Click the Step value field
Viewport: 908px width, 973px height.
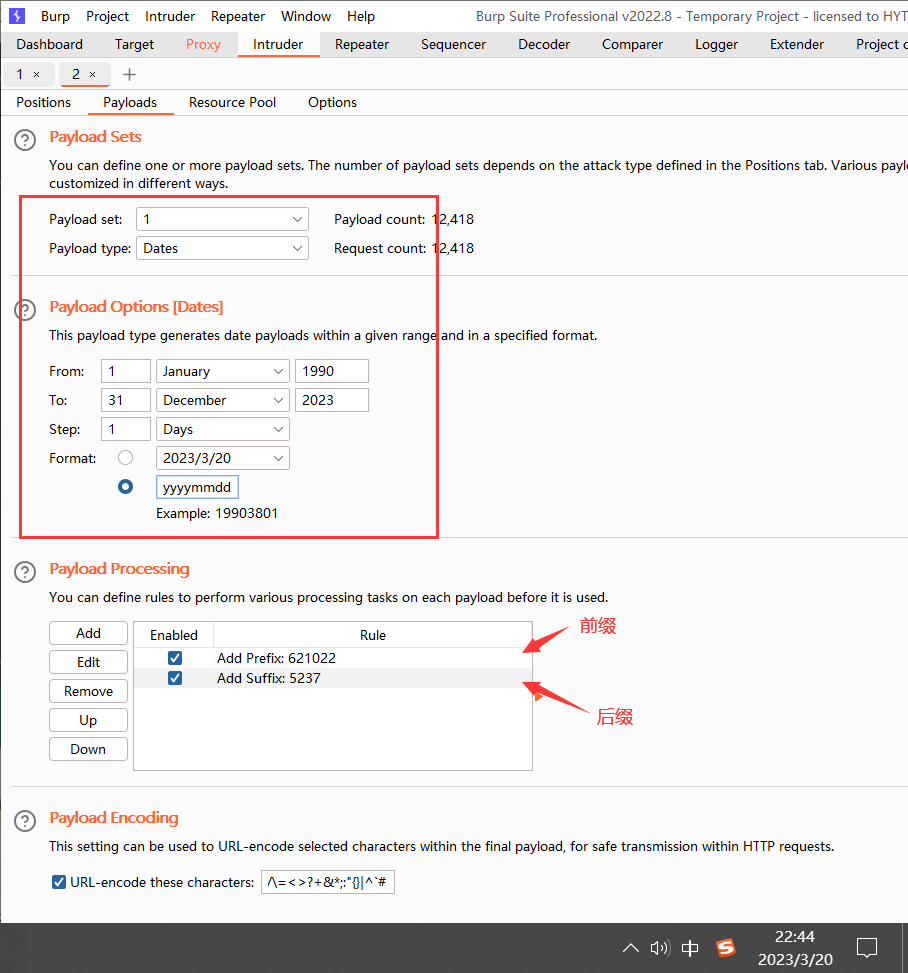[126, 429]
